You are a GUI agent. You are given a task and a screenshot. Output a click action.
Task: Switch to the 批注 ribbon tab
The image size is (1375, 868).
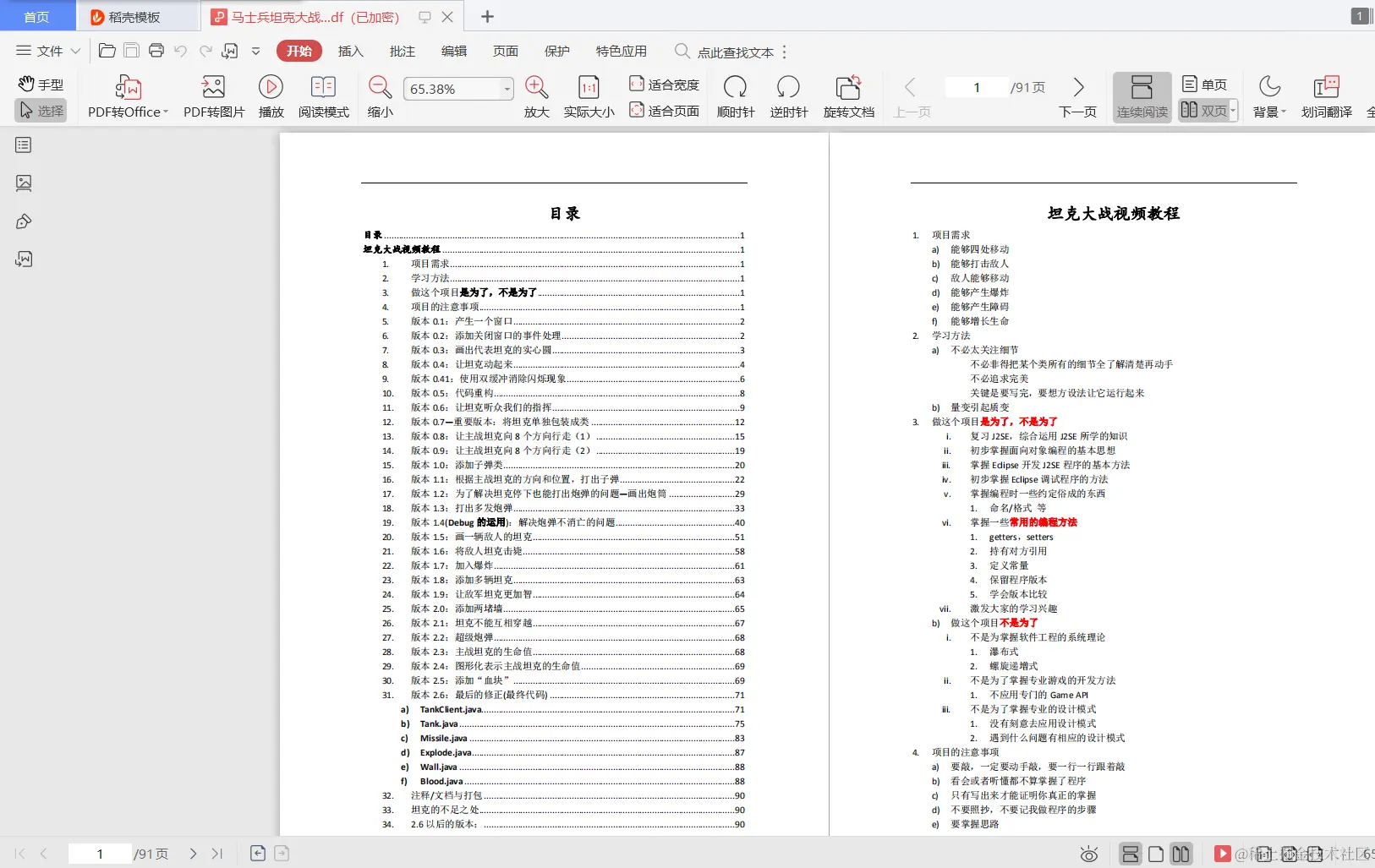click(x=403, y=51)
